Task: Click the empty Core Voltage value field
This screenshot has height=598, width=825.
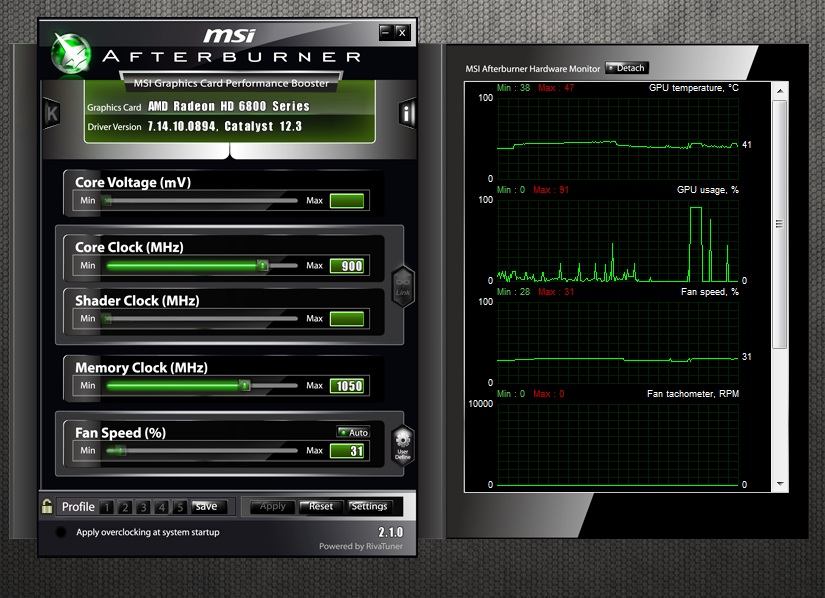Action: point(347,201)
